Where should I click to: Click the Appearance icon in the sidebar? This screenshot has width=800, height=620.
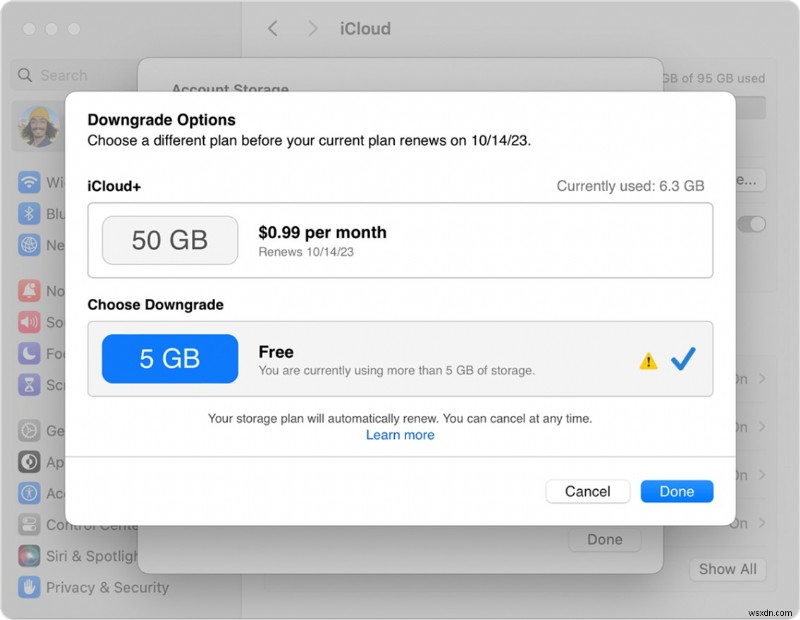[29, 462]
